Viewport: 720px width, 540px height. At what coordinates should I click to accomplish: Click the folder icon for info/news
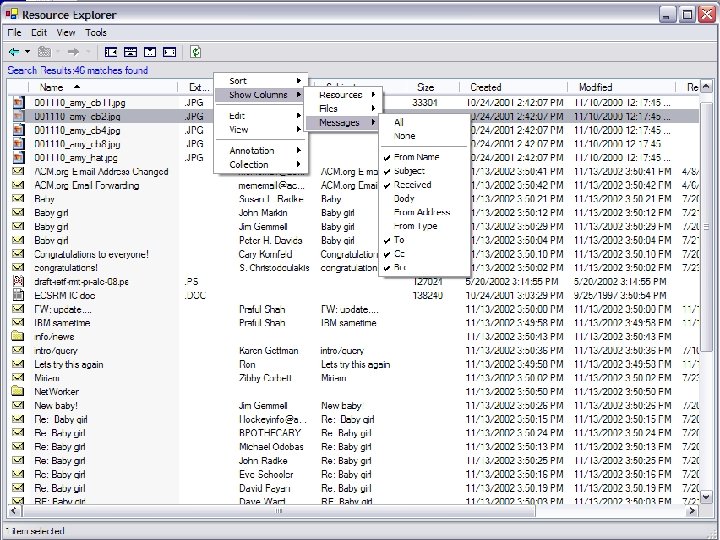[x=17, y=336]
